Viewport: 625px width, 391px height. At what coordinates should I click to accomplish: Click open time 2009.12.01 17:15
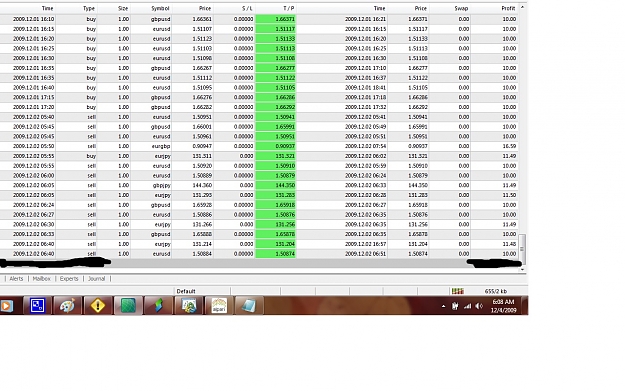(x=33, y=97)
